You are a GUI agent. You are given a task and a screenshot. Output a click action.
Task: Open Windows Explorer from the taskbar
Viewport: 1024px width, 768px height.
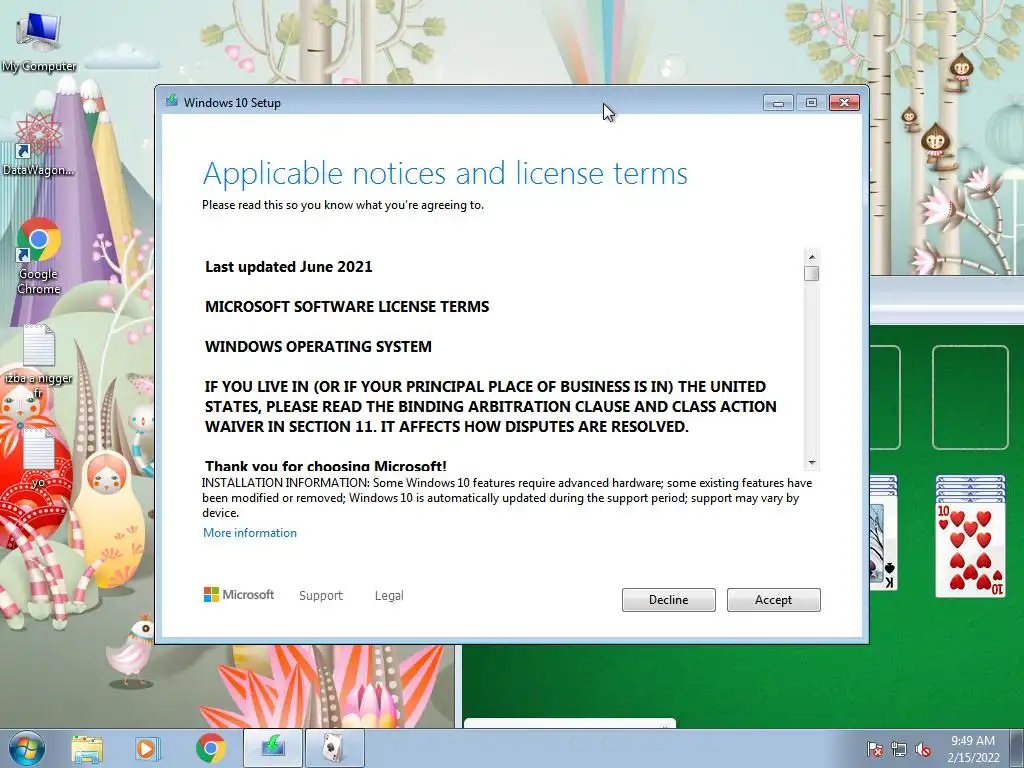pos(87,749)
